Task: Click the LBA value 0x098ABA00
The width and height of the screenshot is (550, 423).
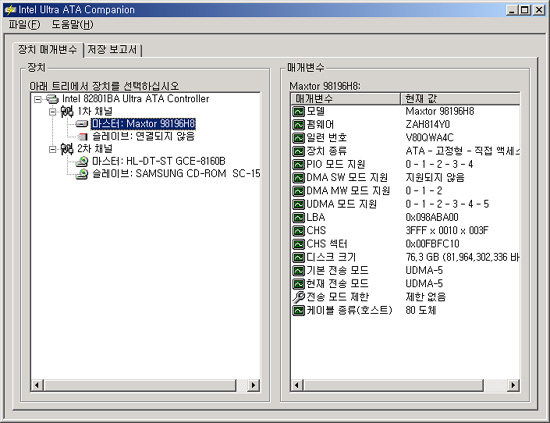Action: pyautogui.click(x=432, y=217)
